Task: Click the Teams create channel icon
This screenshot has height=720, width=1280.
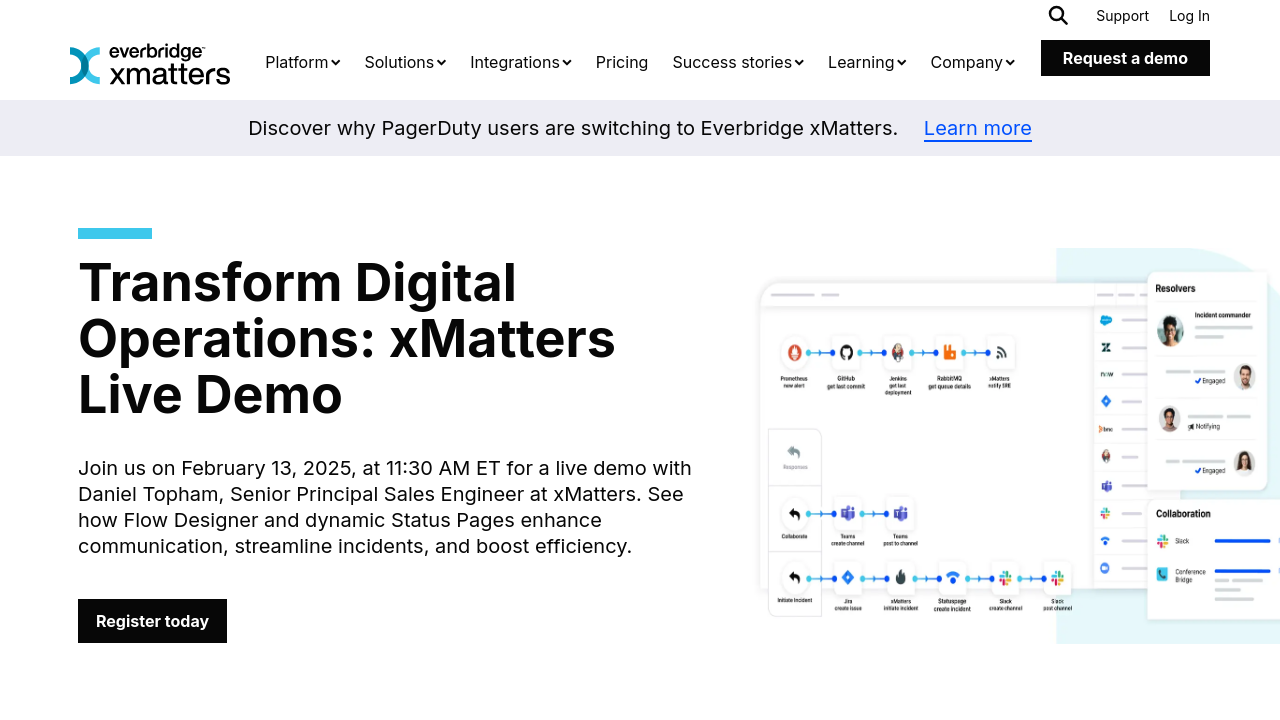Action: pyautogui.click(x=848, y=514)
